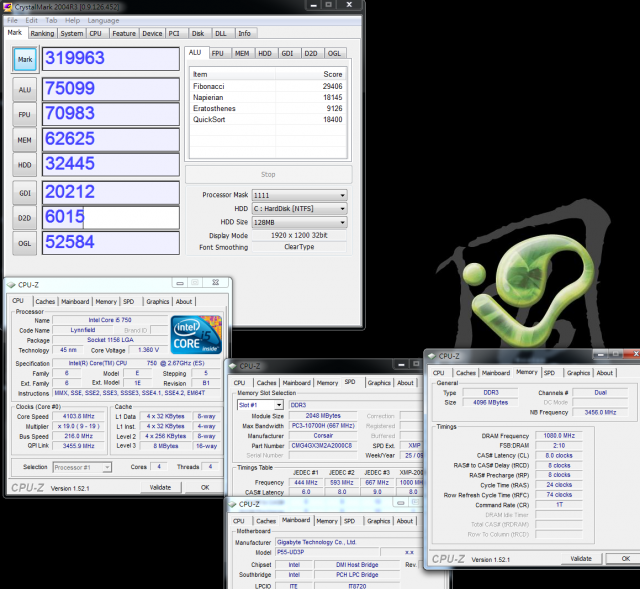
Task: Switch to the Disk tab
Action: tap(198, 33)
